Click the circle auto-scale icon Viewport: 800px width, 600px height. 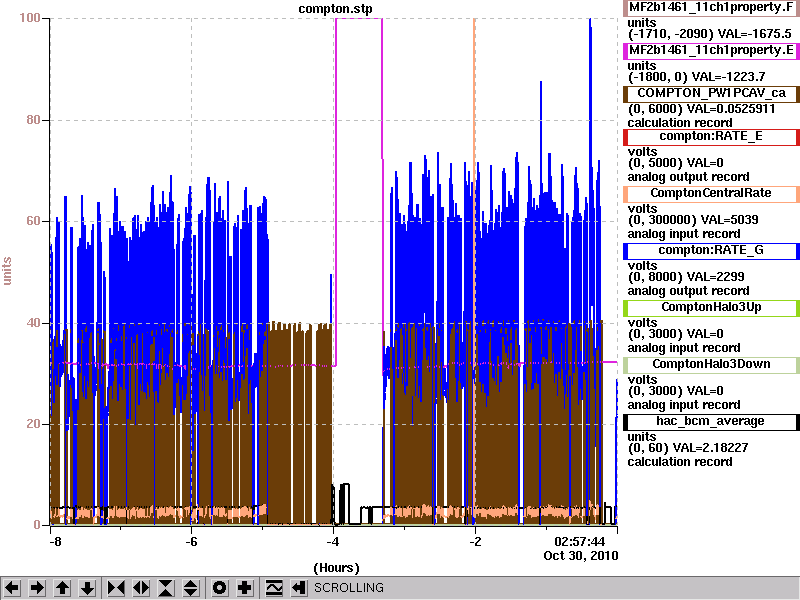pos(219,588)
